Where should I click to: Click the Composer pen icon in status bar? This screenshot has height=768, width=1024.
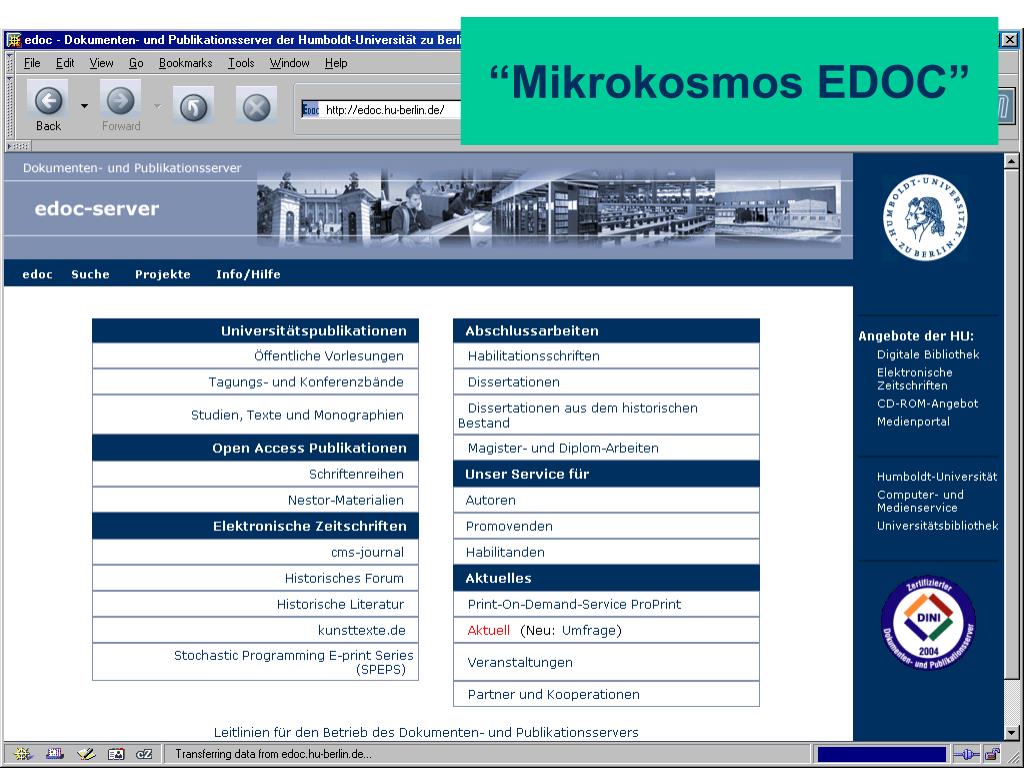pos(86,754)
